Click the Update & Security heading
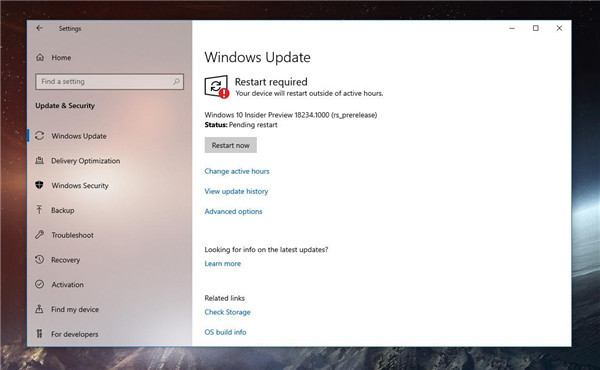This screenshot has width=600, height=370. click(x=65, y=106)
